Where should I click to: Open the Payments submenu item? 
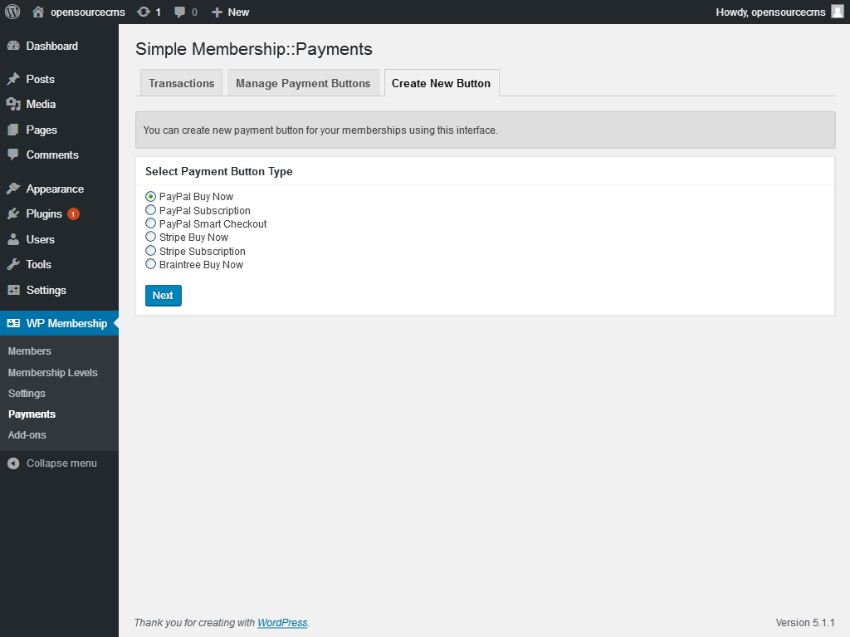32,414
